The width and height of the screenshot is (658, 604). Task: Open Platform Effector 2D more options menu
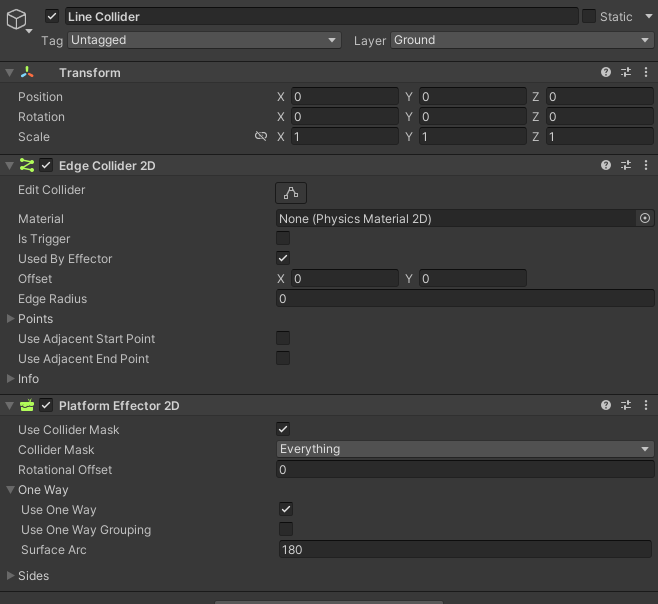(645, 406)
